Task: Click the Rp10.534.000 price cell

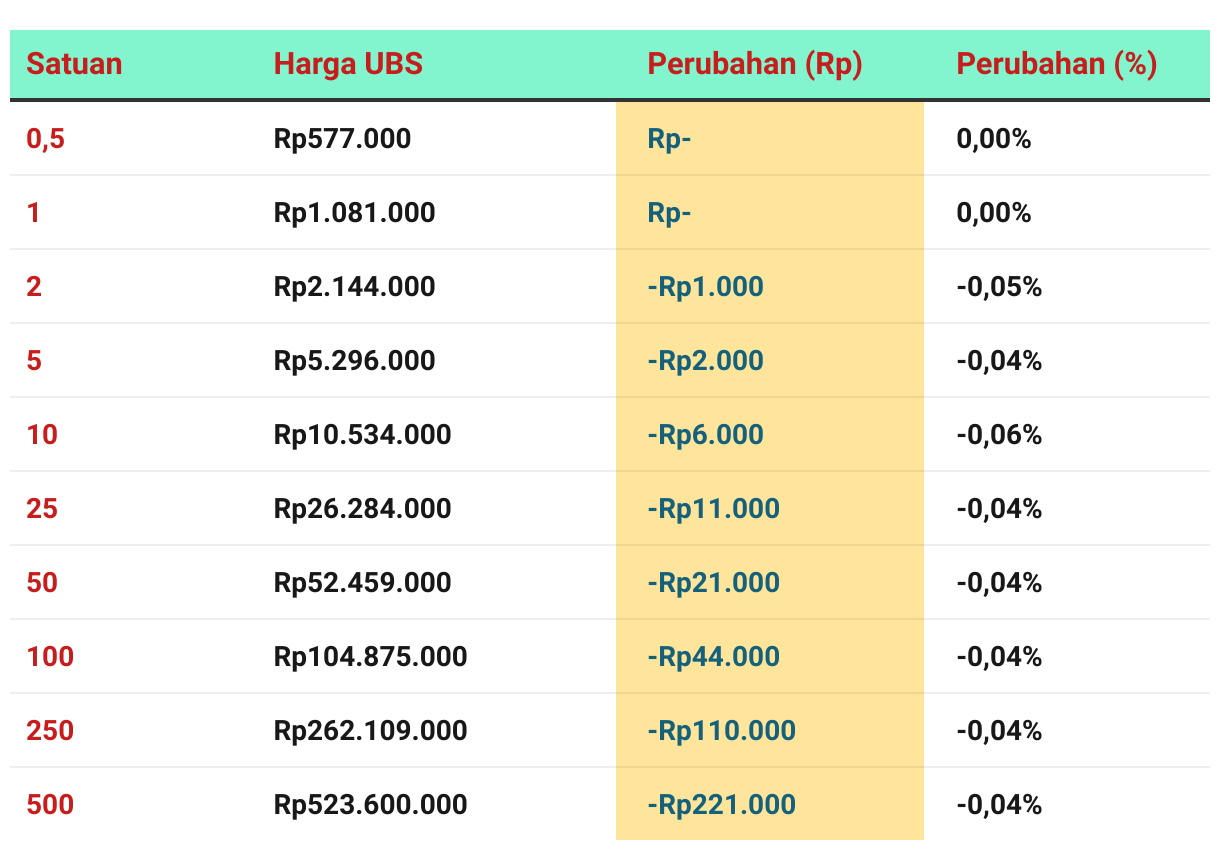Action: (x=362, y=435)
